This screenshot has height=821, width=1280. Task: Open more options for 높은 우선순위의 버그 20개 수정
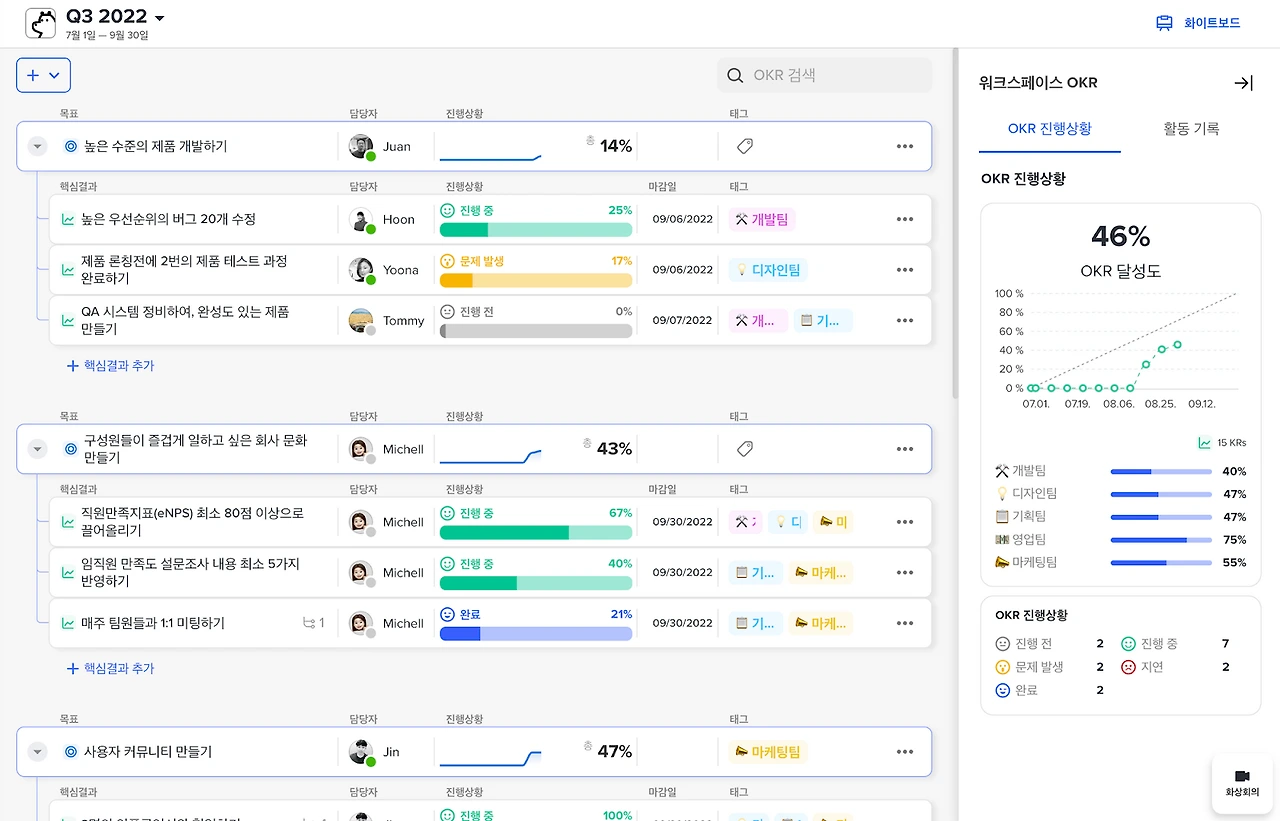tap(905, 219)
